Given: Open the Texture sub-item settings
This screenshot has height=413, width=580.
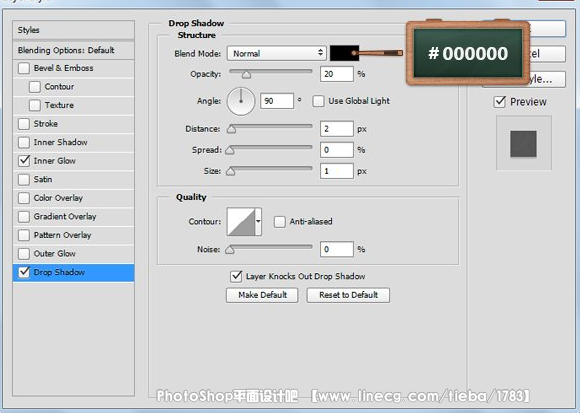Looking at the screenshot, I should click(x=59, y=105).
